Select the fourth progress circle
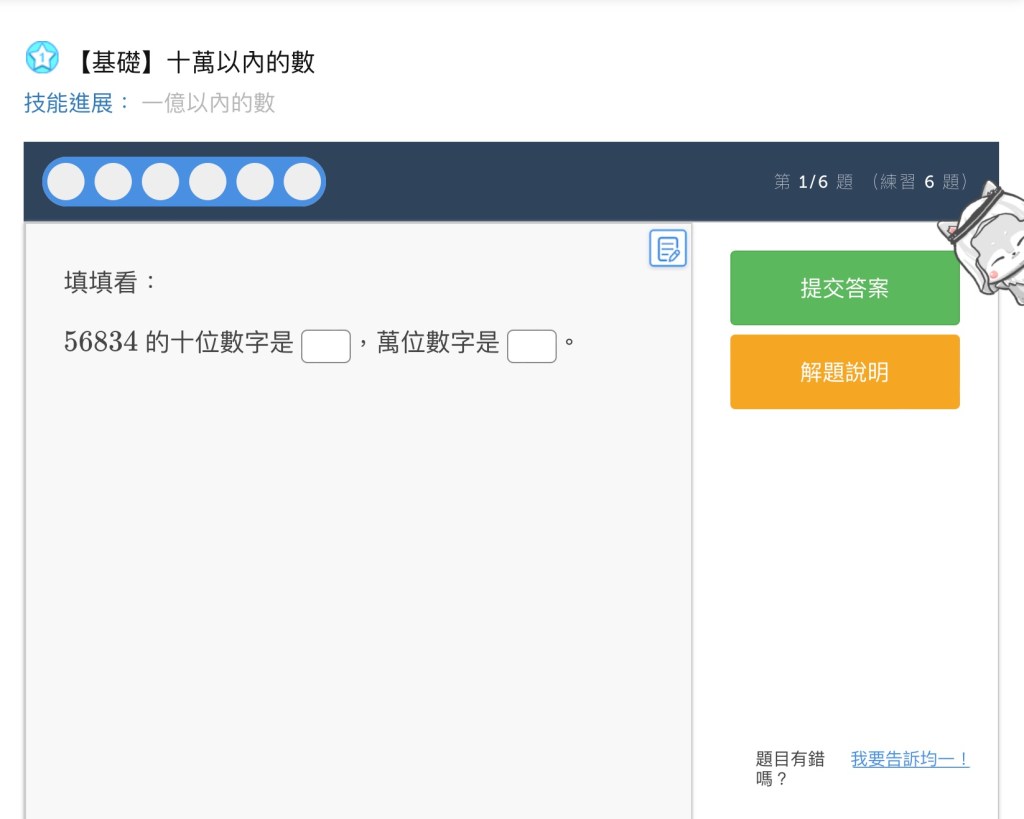The height and width of the screenshot is (819, 1024). tap(208, 182)
